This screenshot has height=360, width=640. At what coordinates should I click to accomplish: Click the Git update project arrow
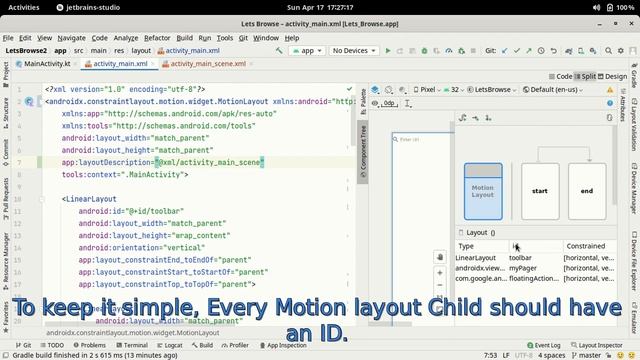(x=504, y=51)
